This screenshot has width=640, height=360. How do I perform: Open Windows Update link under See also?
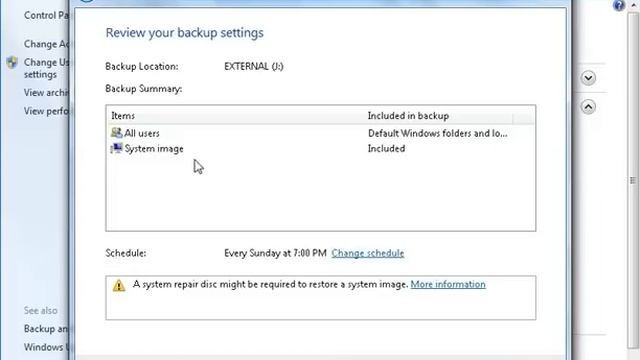46,347
